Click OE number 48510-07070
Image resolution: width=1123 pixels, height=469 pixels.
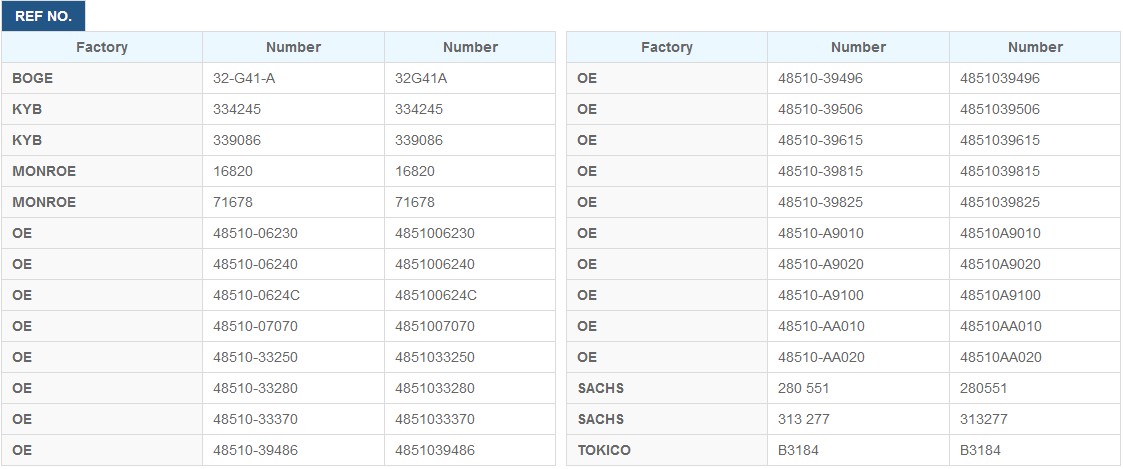tap(294, 326)
